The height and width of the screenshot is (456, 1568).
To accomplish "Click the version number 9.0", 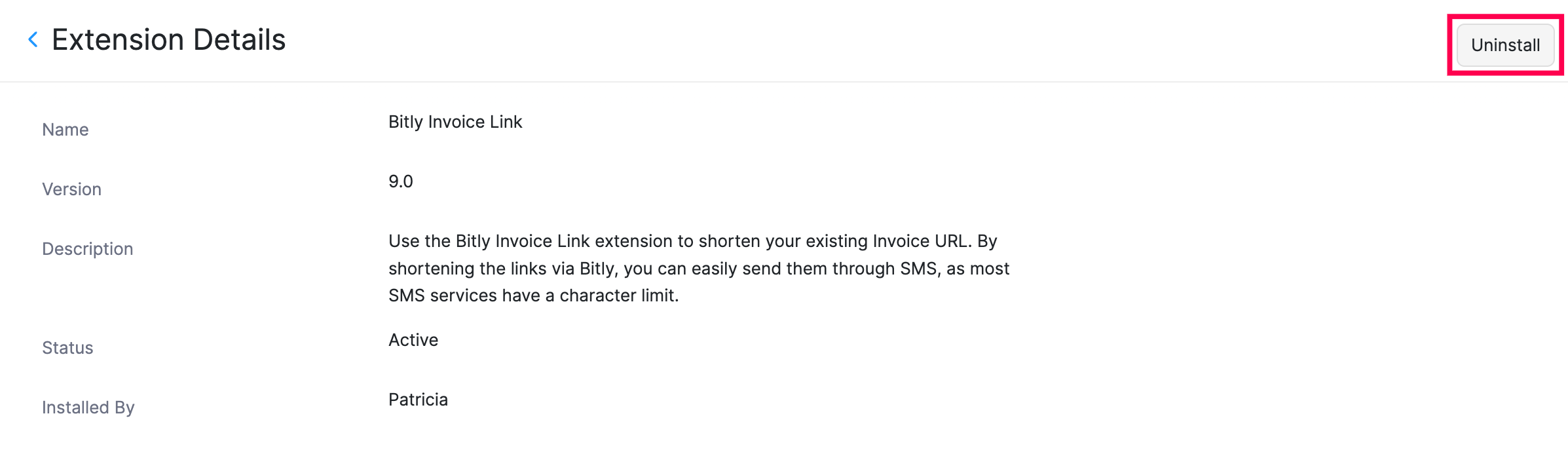I will pos(400,181).
